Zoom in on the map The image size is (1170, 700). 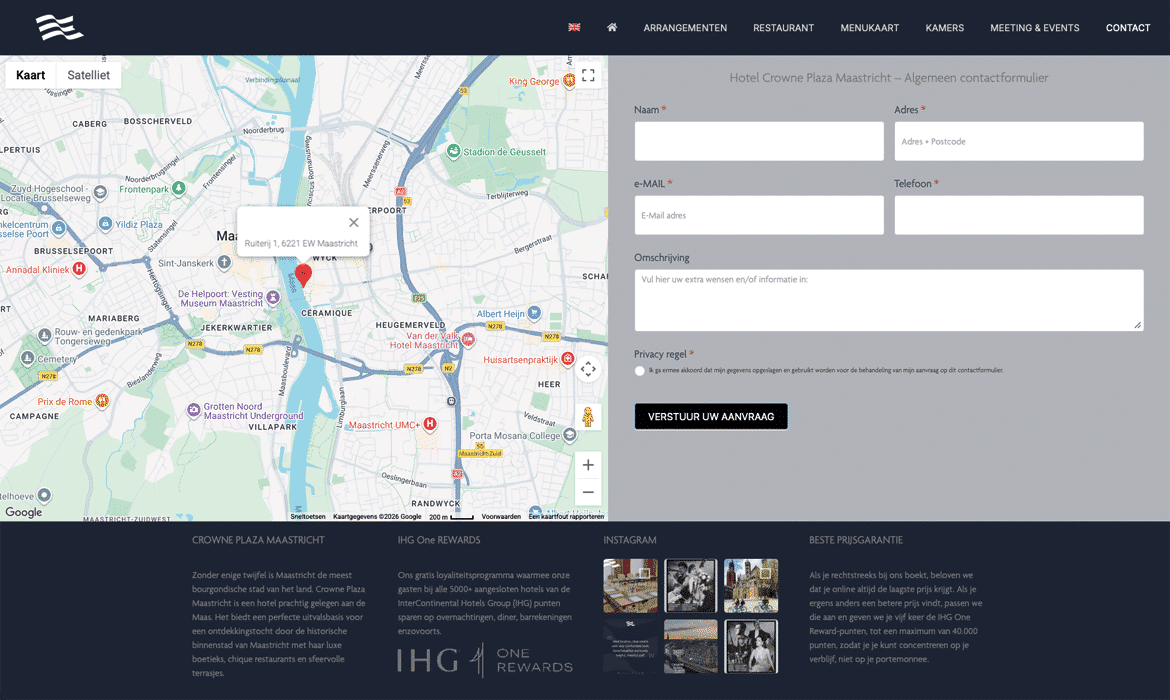tap(588, 465)
